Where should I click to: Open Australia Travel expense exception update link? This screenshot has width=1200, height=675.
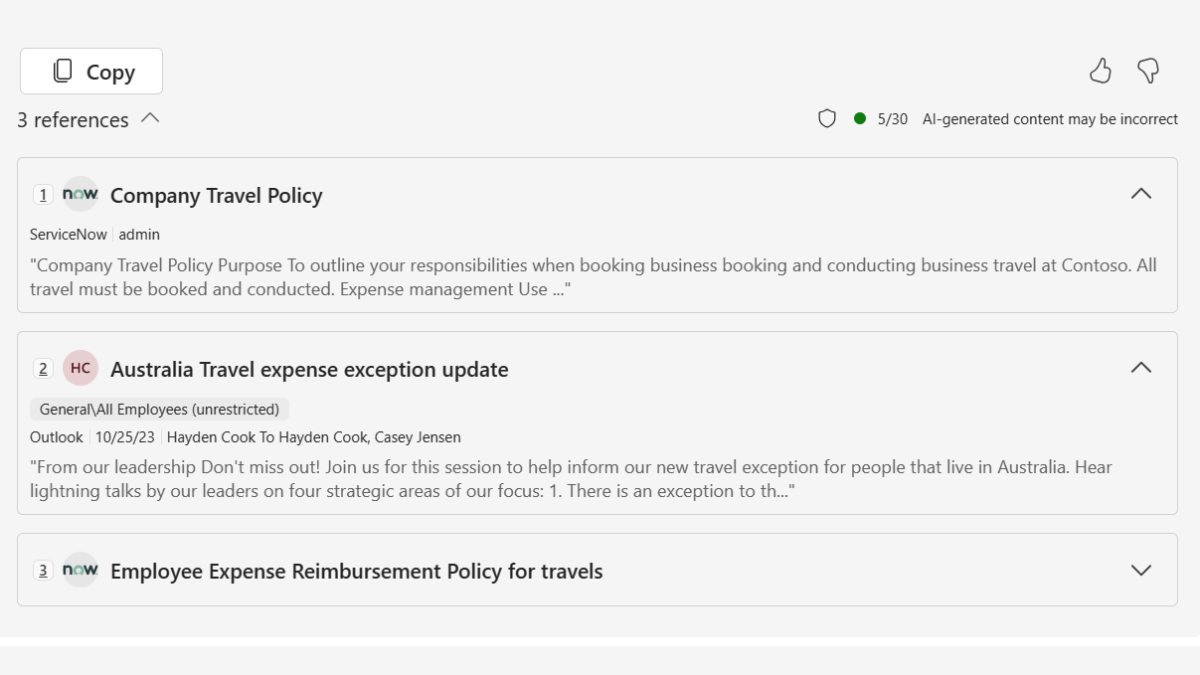[x=309, y=370]
